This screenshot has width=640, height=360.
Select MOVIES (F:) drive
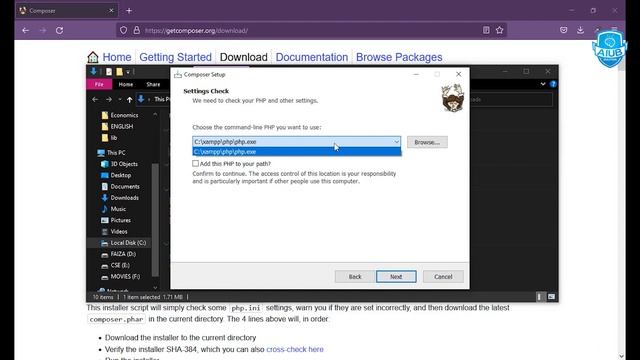(x=121, y=276)
